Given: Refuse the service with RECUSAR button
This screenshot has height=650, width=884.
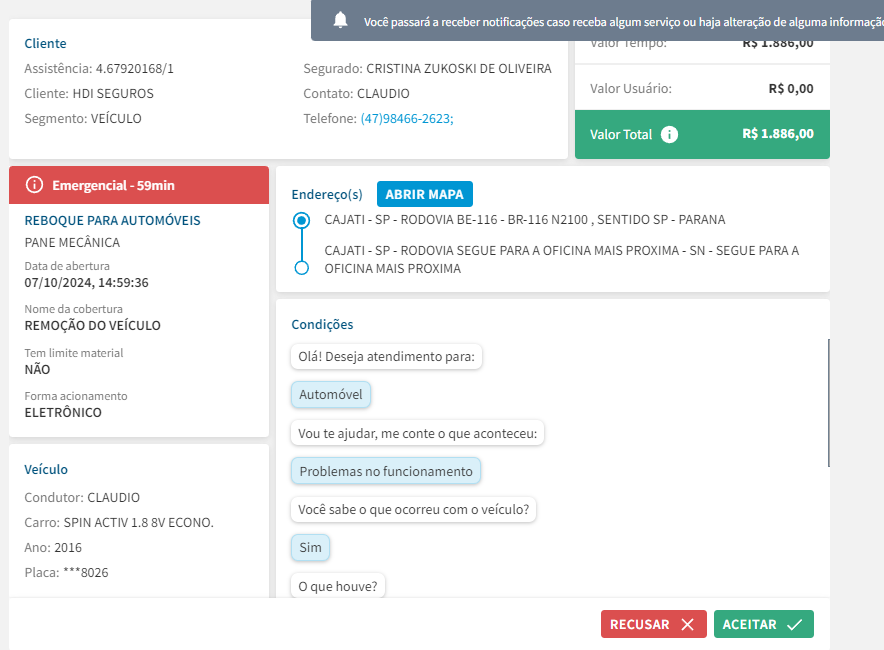Looking at the screenshot, I should (x=653, y=624).
